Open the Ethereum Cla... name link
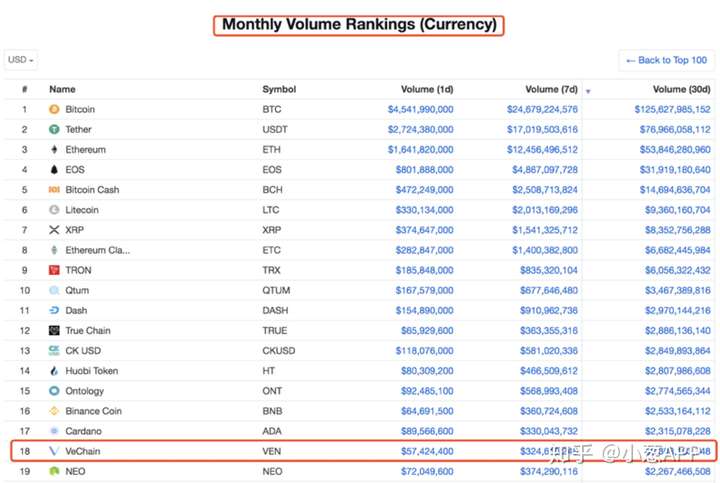This screenshot has width=720, height=483. 98,250
